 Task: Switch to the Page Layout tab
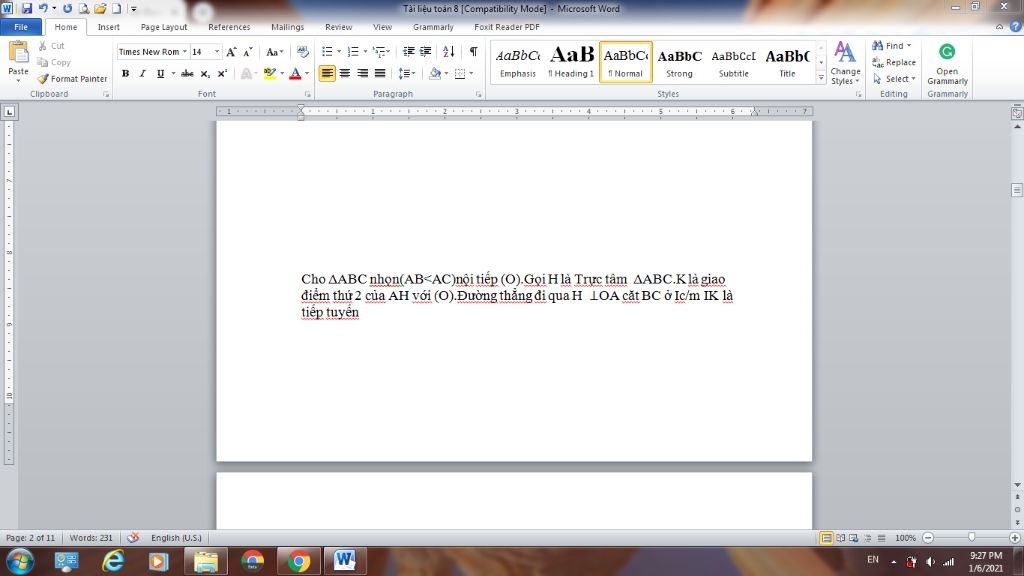click(x=164, y=27)
